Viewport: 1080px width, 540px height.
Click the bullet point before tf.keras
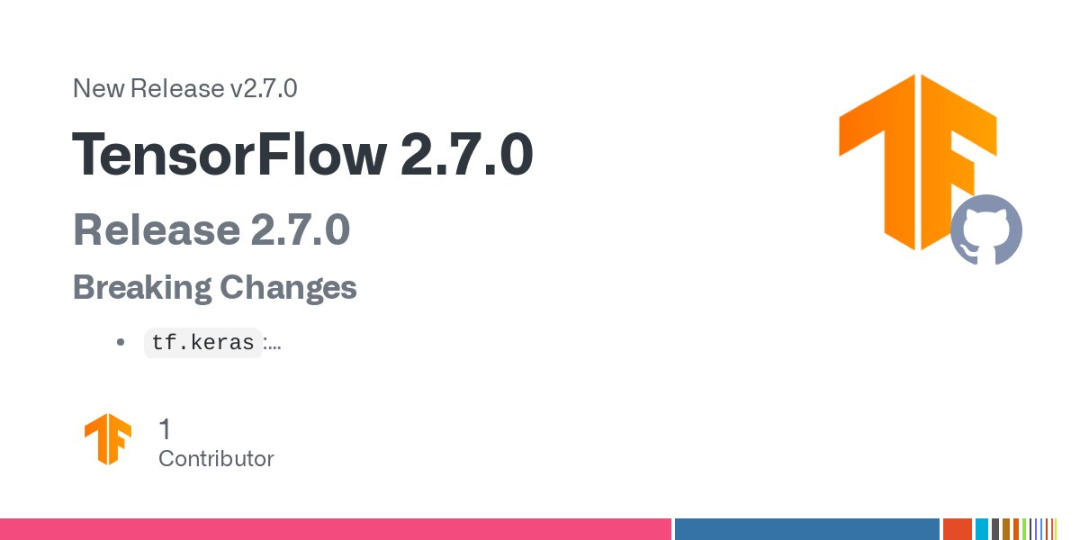(121, 343)
